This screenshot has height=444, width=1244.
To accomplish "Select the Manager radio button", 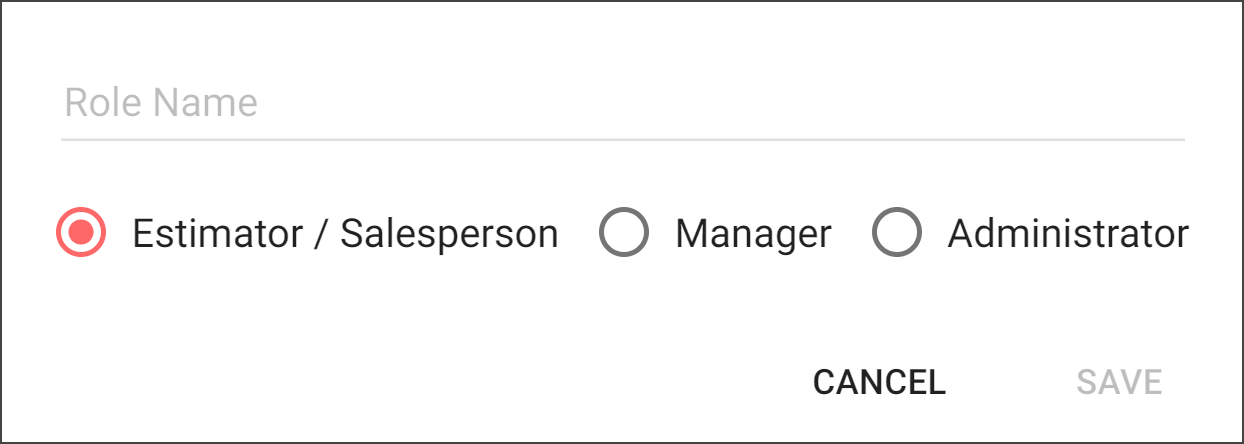I will pyautogui.click(x=623, y=233).
